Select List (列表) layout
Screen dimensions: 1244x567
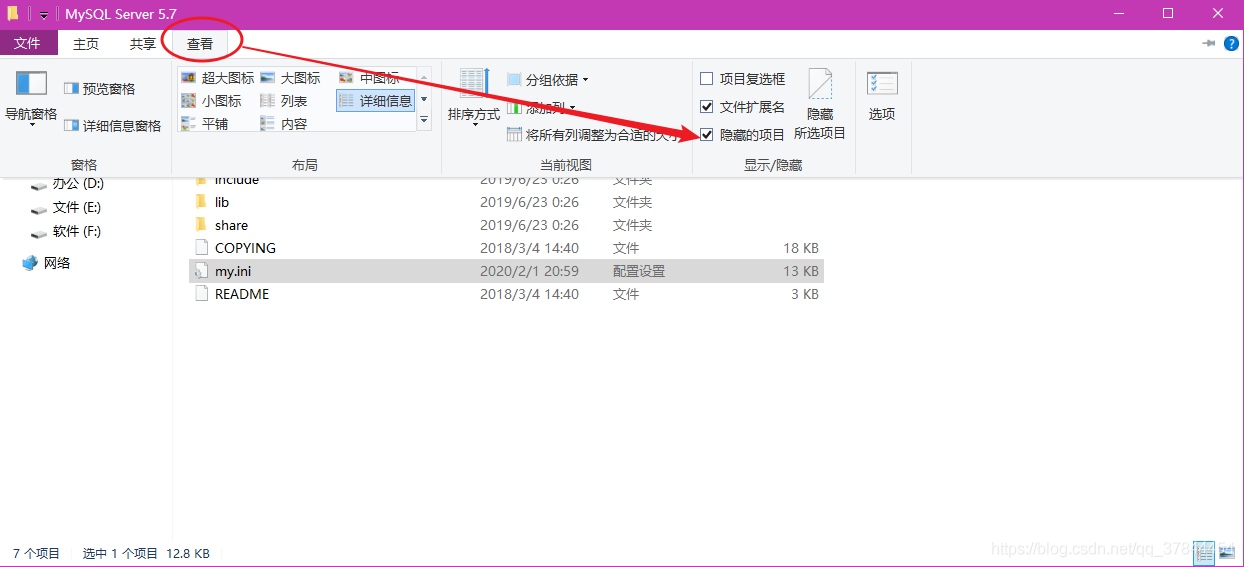coord(283,101)
